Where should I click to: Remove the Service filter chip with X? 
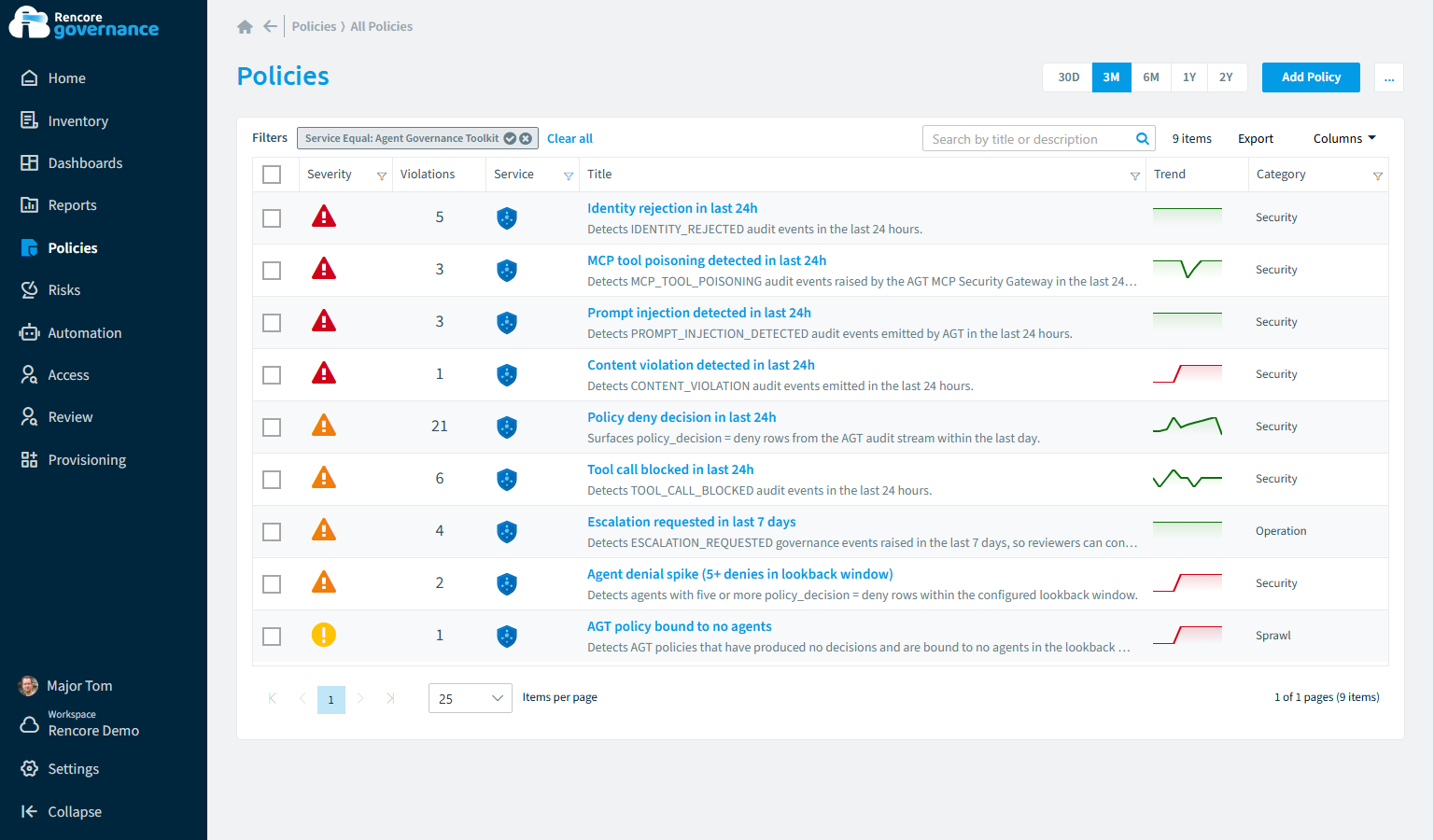coord(526,138)
